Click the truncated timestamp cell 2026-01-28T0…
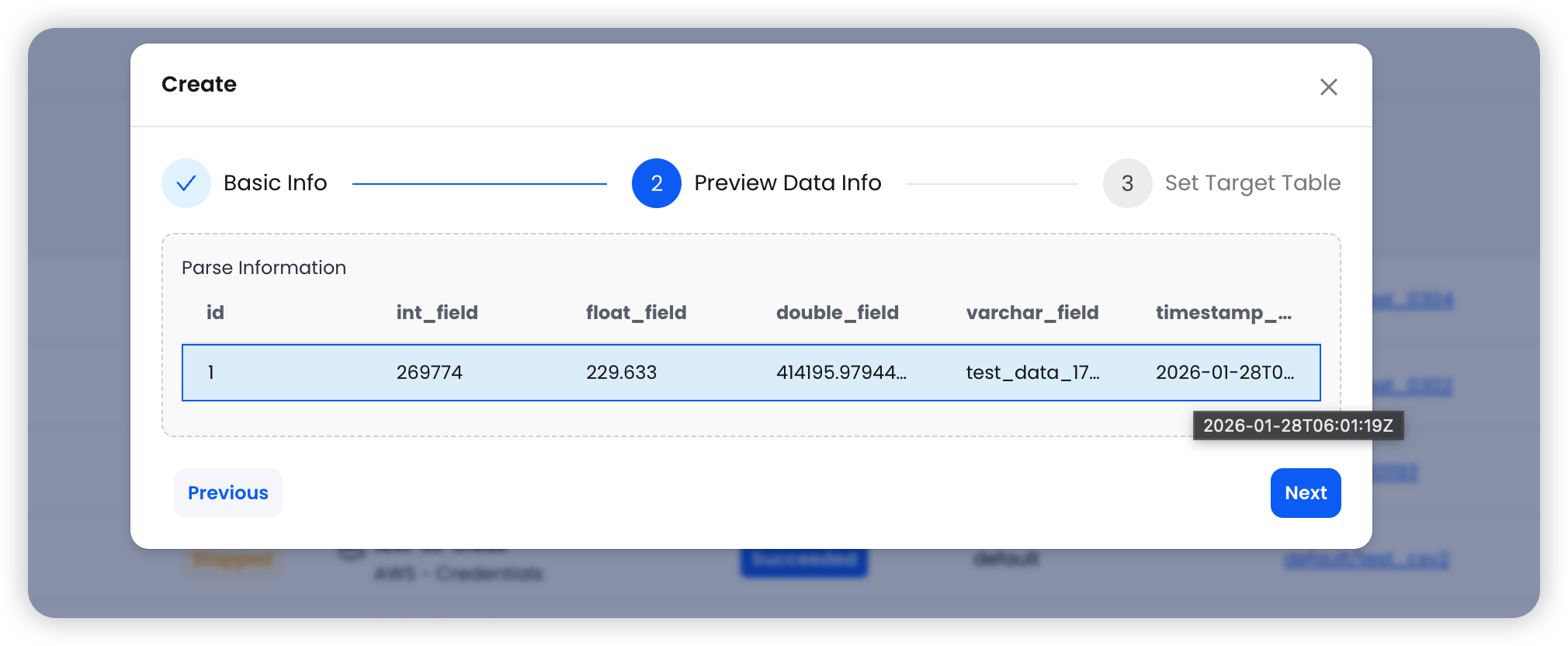This screenshot has width=1568, height=646. point(1224,373)
